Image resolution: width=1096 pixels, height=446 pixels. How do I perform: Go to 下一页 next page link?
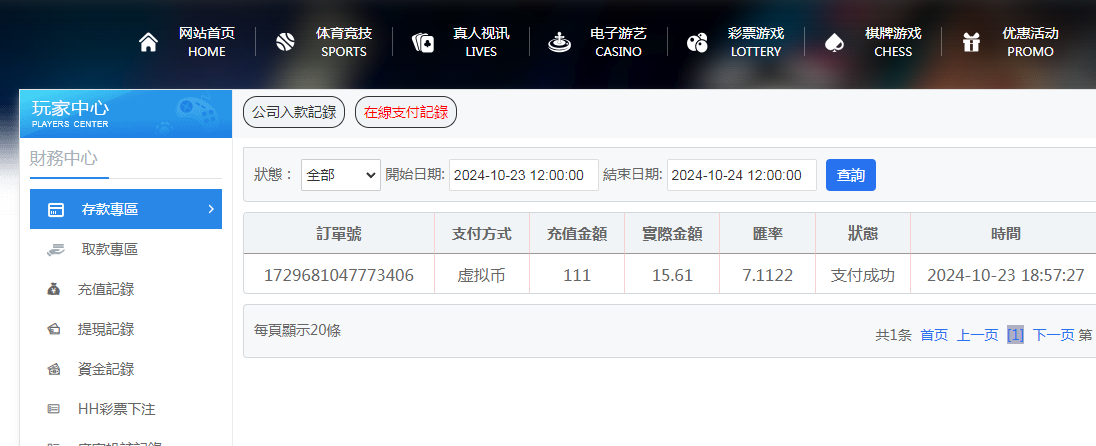pyautogui.click(x=1053, y=335)
